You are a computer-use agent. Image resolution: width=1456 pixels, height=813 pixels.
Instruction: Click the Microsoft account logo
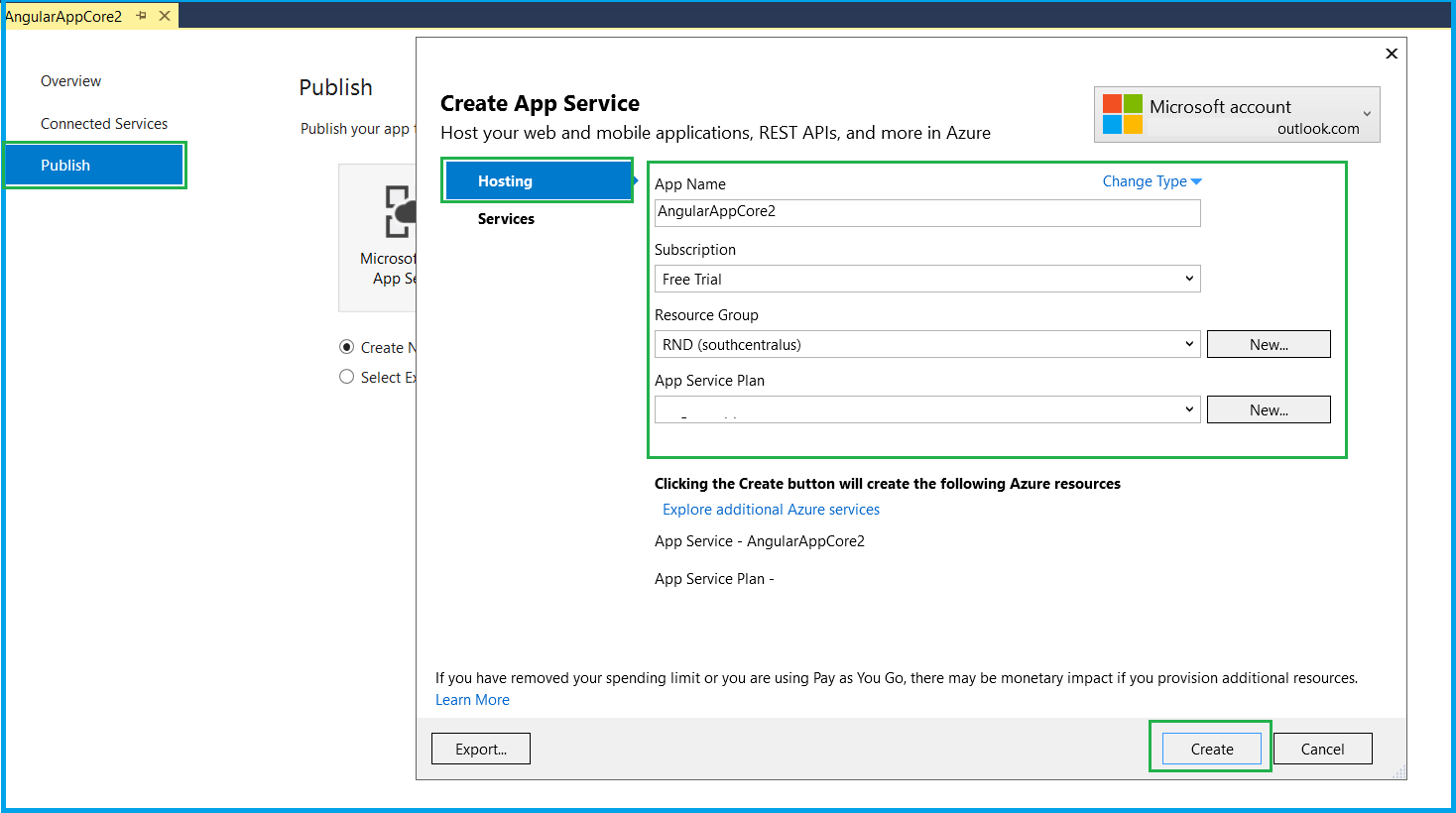point(1121,114)
